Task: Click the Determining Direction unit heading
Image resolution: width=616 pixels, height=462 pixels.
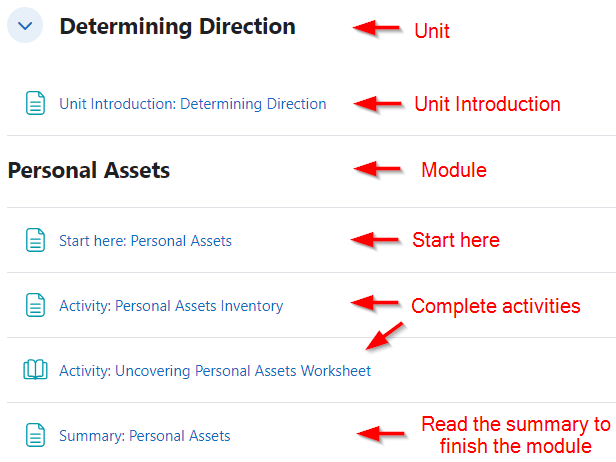Action: [177, 27]
